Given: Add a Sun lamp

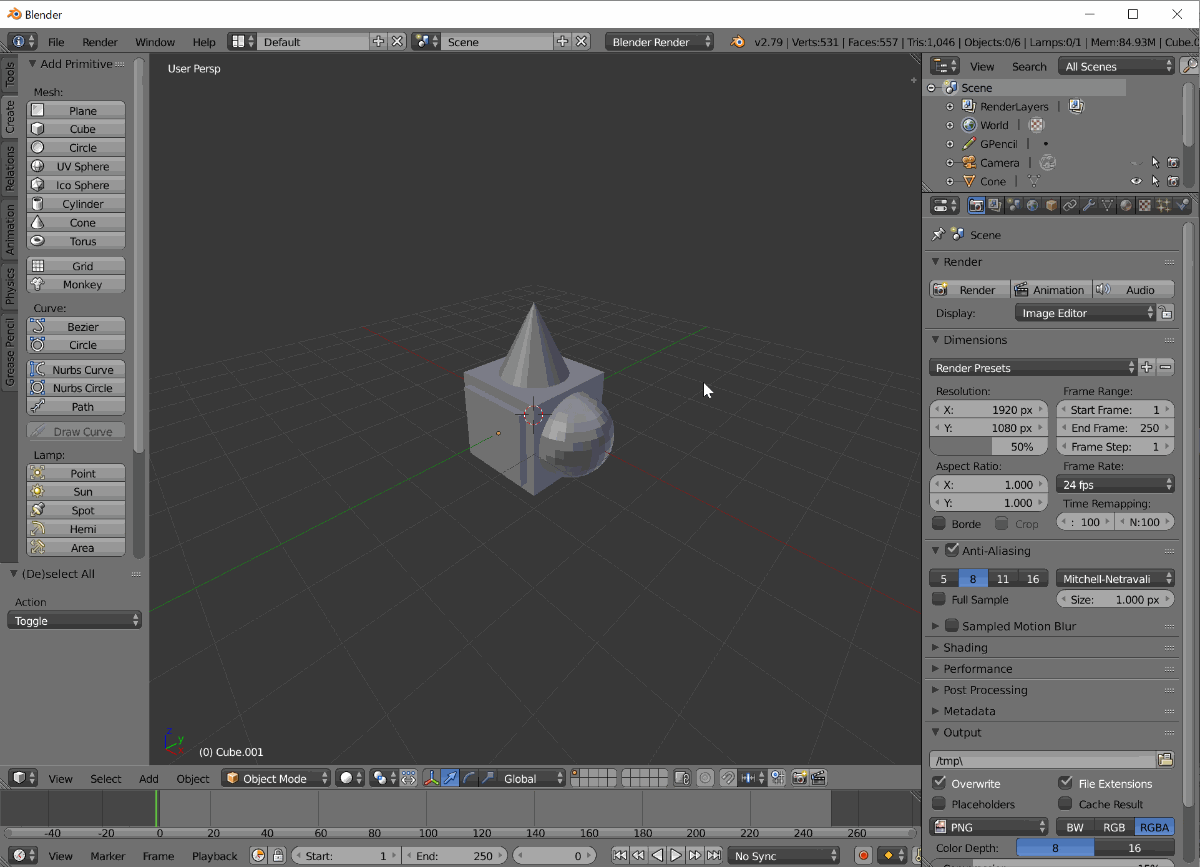Looking at the screenshot, I should click(76, 491).
